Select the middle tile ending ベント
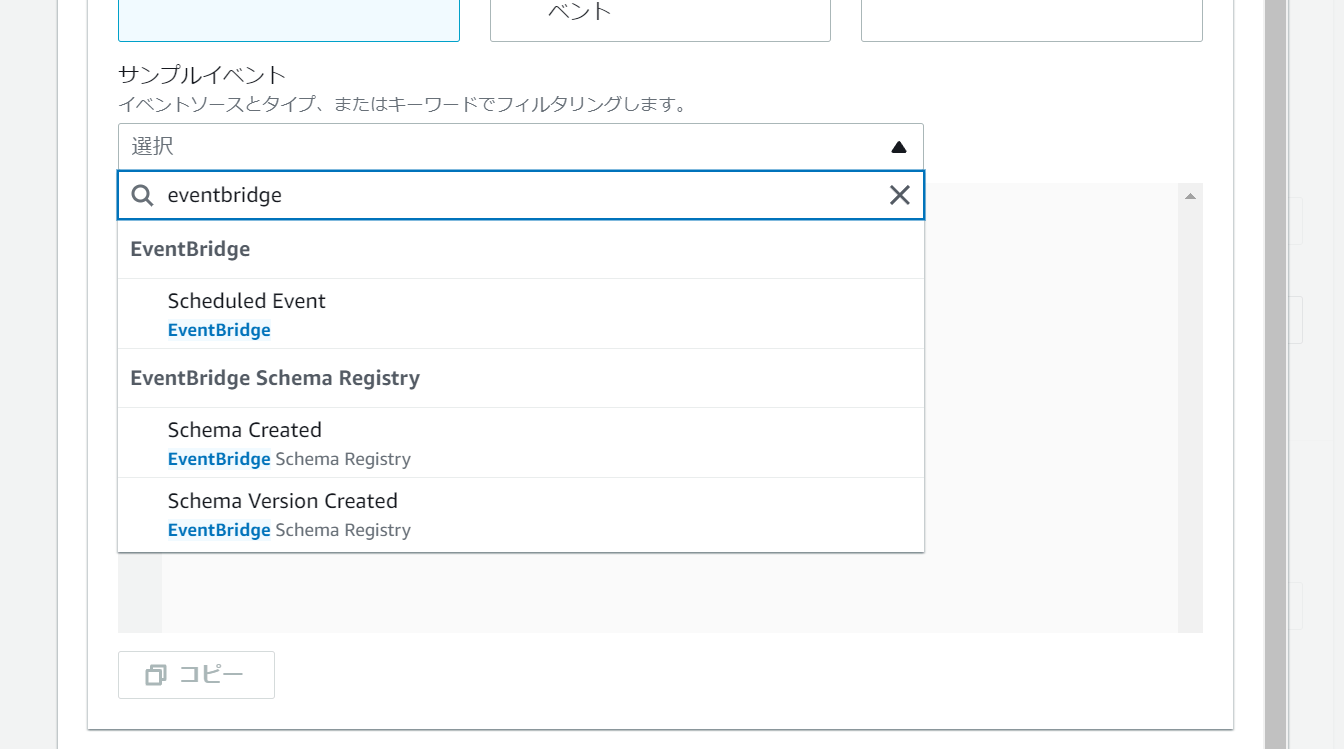Image resolution: width=1344 pixels, height=749 pixels. (x=660, y=20)
